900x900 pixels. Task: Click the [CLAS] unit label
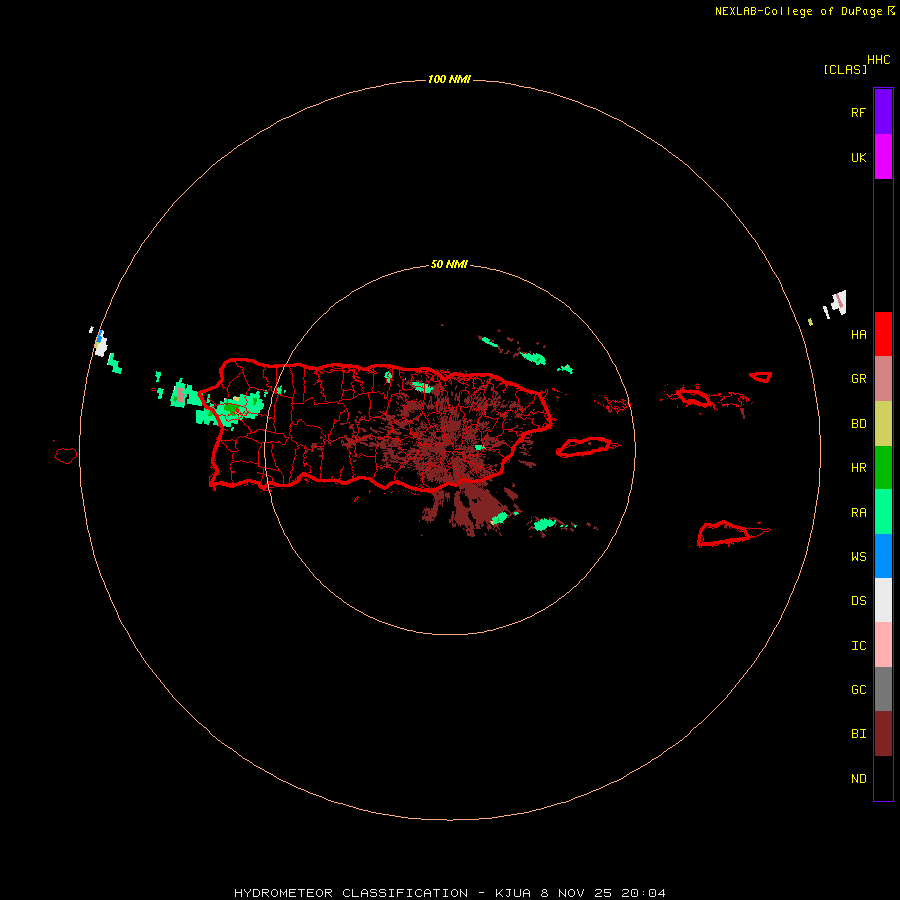[x=845, y=69]
